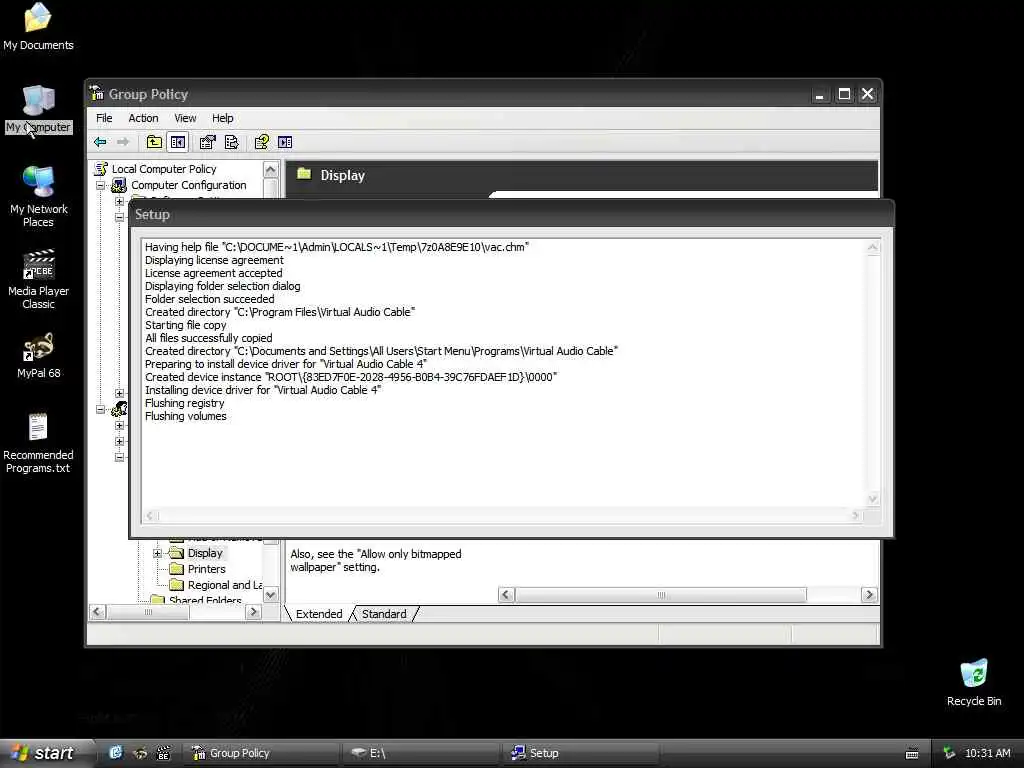Click details pane horizontal scrollbar thumb
This screenshot has height=768, width=1024.
661,595
